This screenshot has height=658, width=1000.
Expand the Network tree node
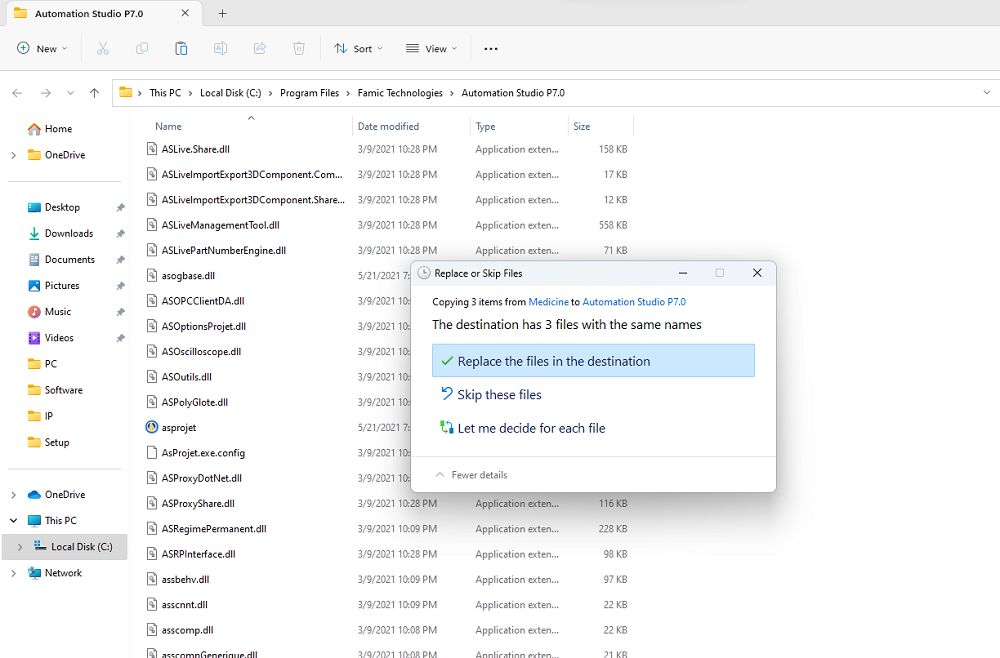13,573
